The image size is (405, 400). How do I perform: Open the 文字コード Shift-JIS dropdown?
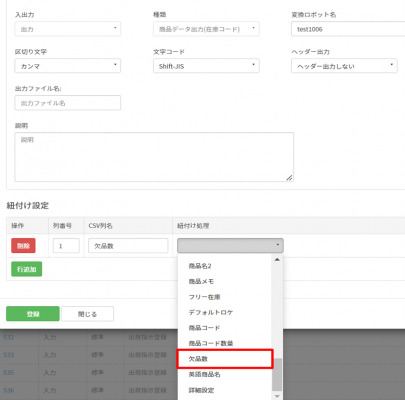pyautogui.click(x=206, y=66)
